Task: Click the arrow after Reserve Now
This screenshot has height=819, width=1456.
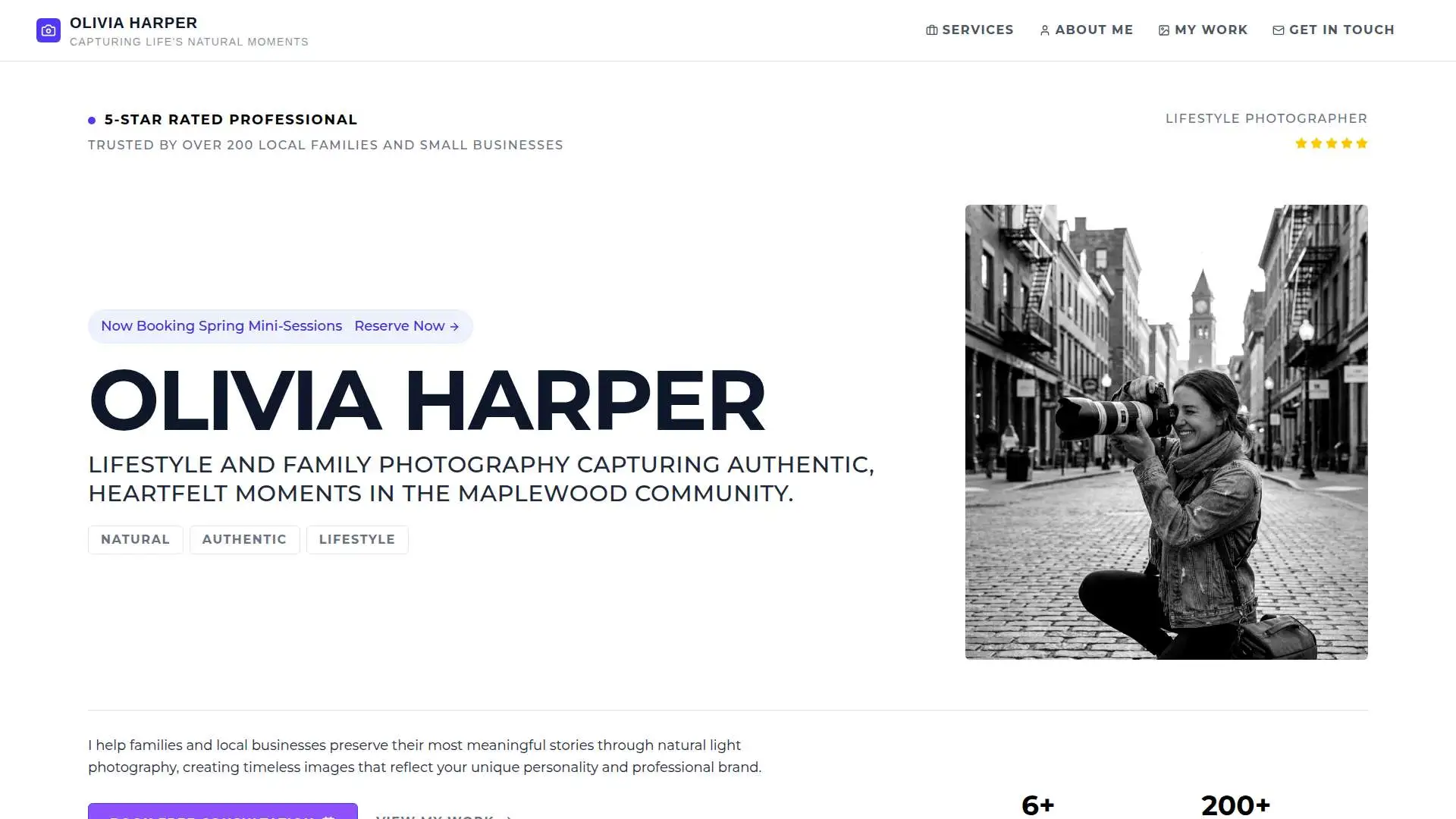Action: pos(454,327)
